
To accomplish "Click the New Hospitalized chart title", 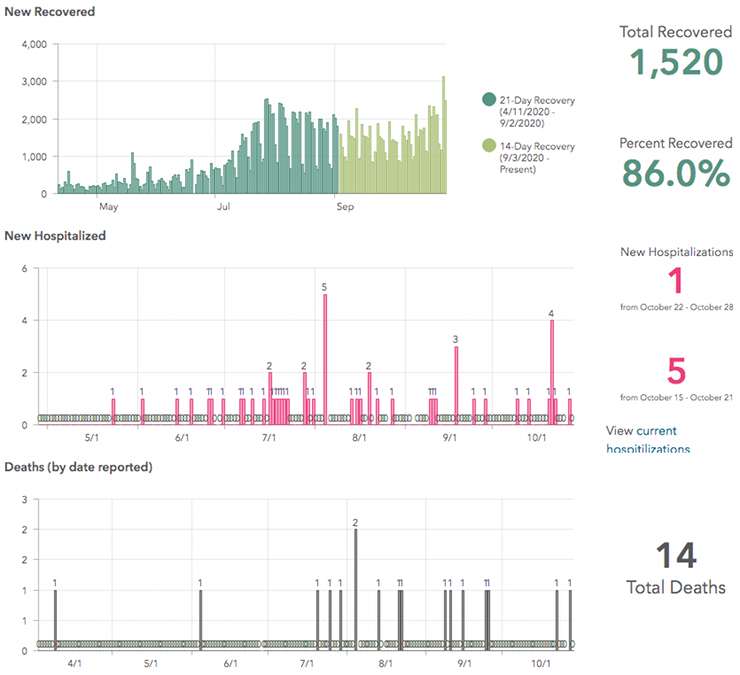I will [x=56, y=236].
